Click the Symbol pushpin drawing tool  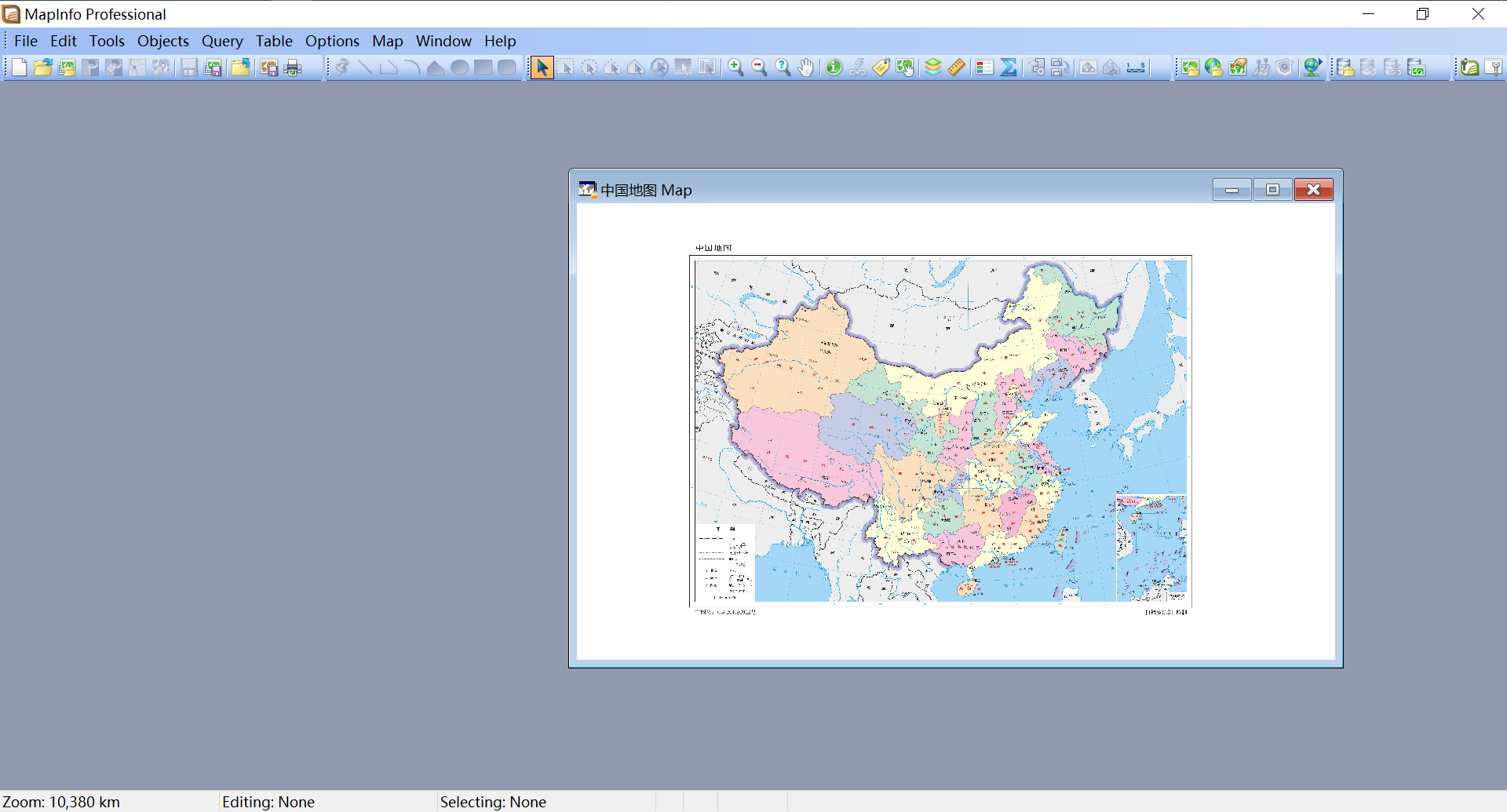341,67
